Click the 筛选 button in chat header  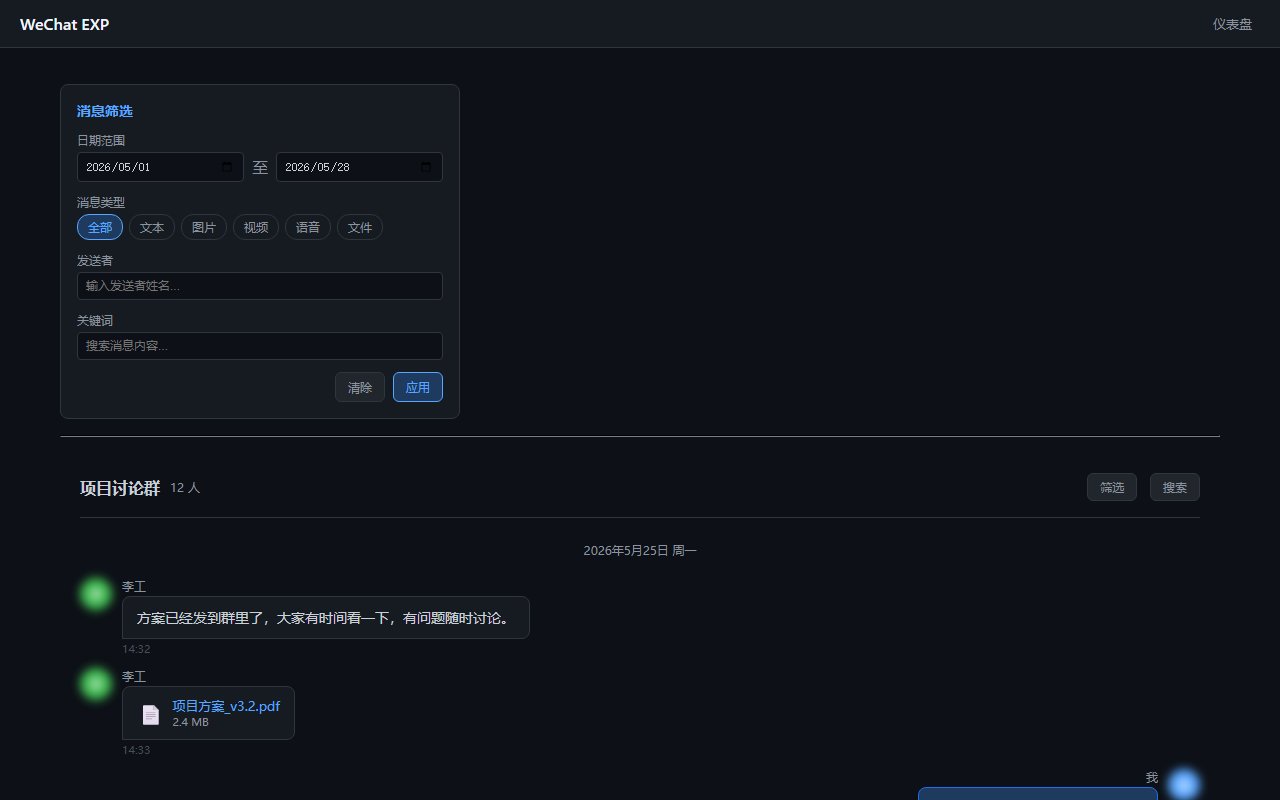click(x=1112, y=487)
